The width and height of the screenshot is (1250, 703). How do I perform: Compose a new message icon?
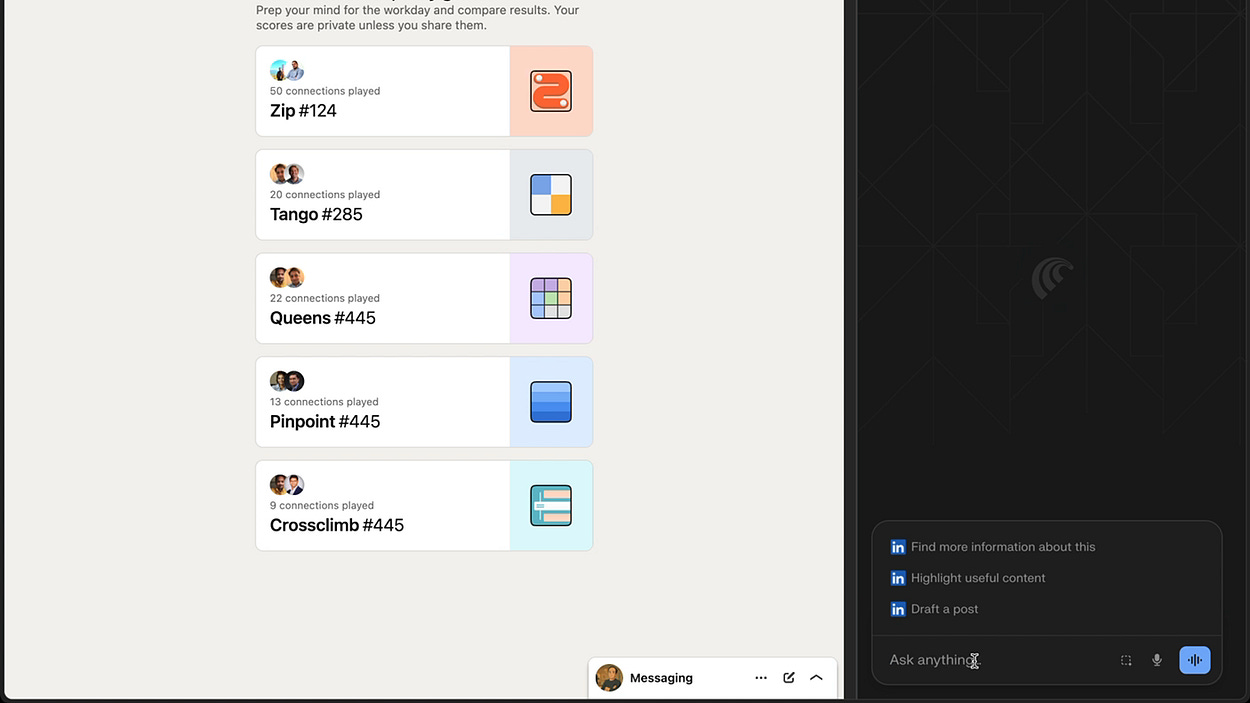click(x=789, y=678)
